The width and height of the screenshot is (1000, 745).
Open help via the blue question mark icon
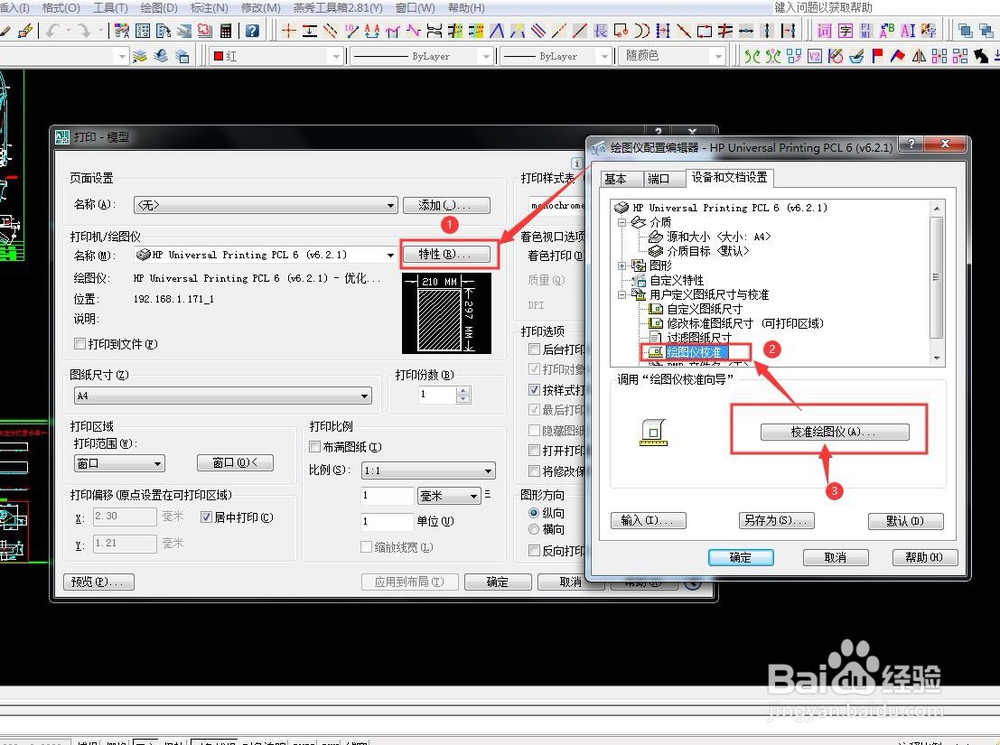[253, 31]
